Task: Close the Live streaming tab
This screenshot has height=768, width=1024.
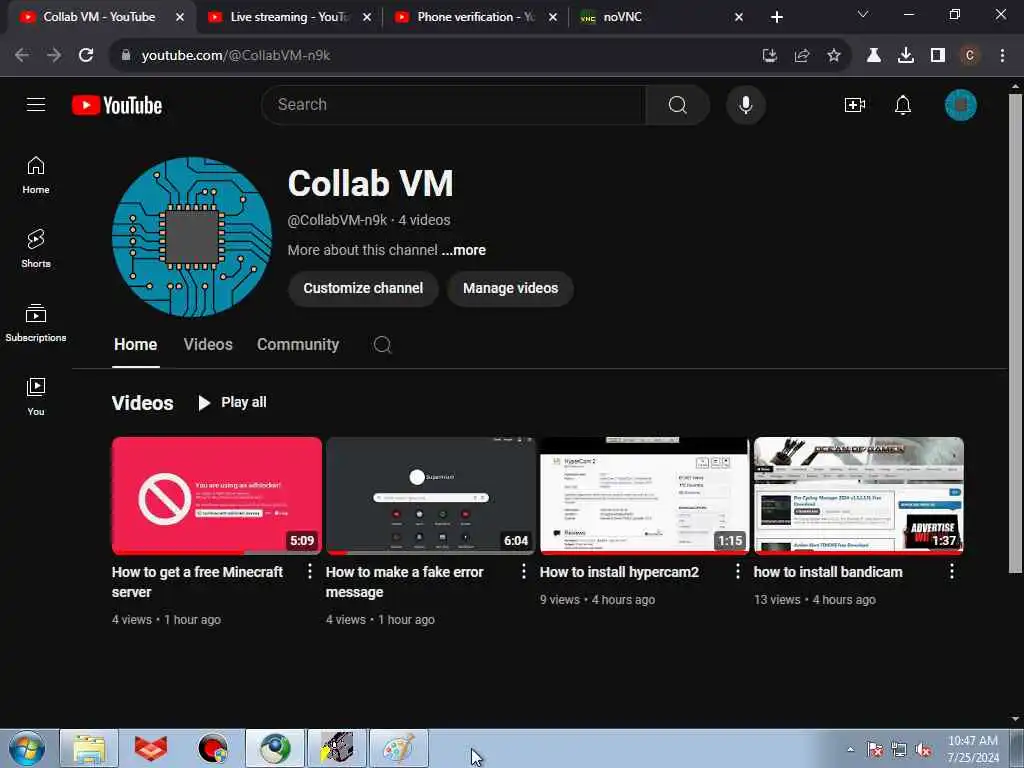Action: [x=367, y=17]
